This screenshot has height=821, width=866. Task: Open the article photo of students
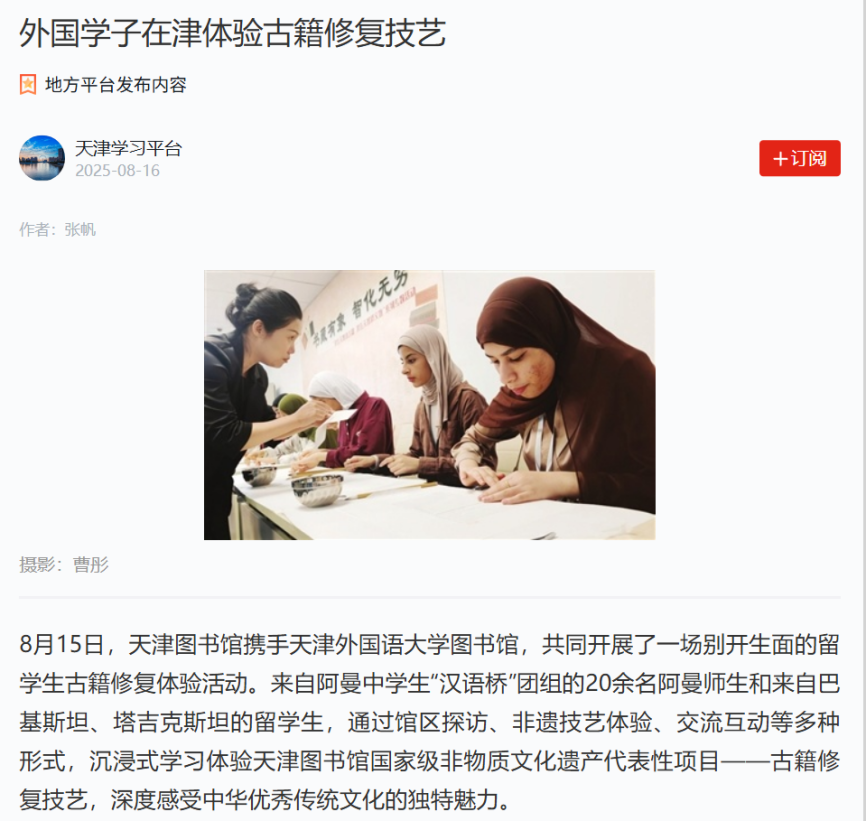(430, 405)
